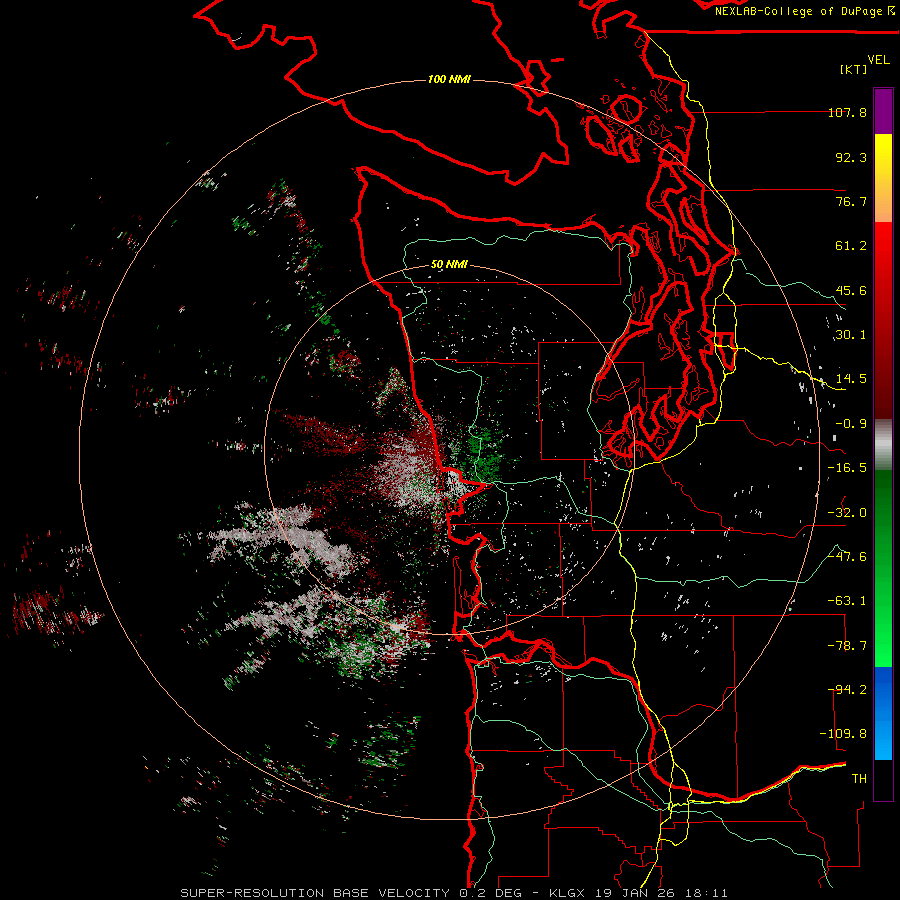Click the TH legend label

[859, 779]
